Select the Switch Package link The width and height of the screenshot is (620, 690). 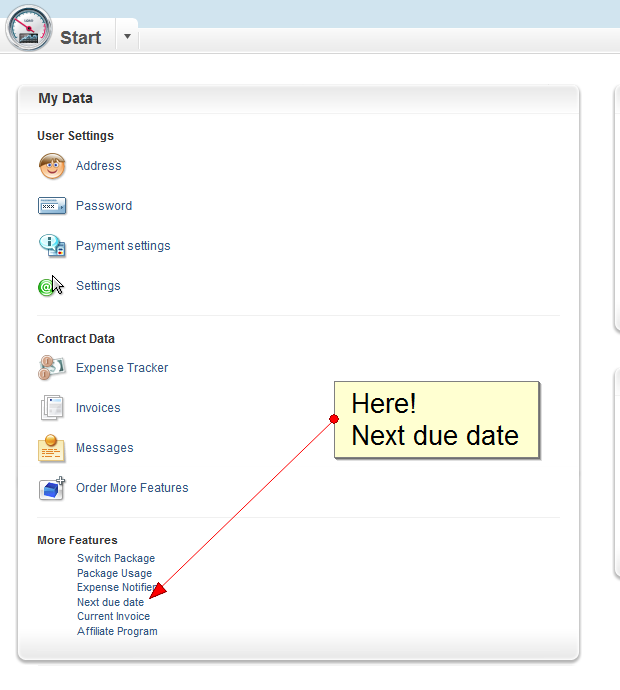(116, 559)
